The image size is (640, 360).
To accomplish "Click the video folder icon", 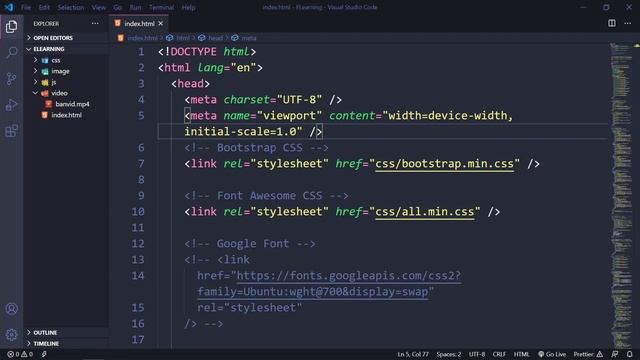I will (x=45, y=93).
